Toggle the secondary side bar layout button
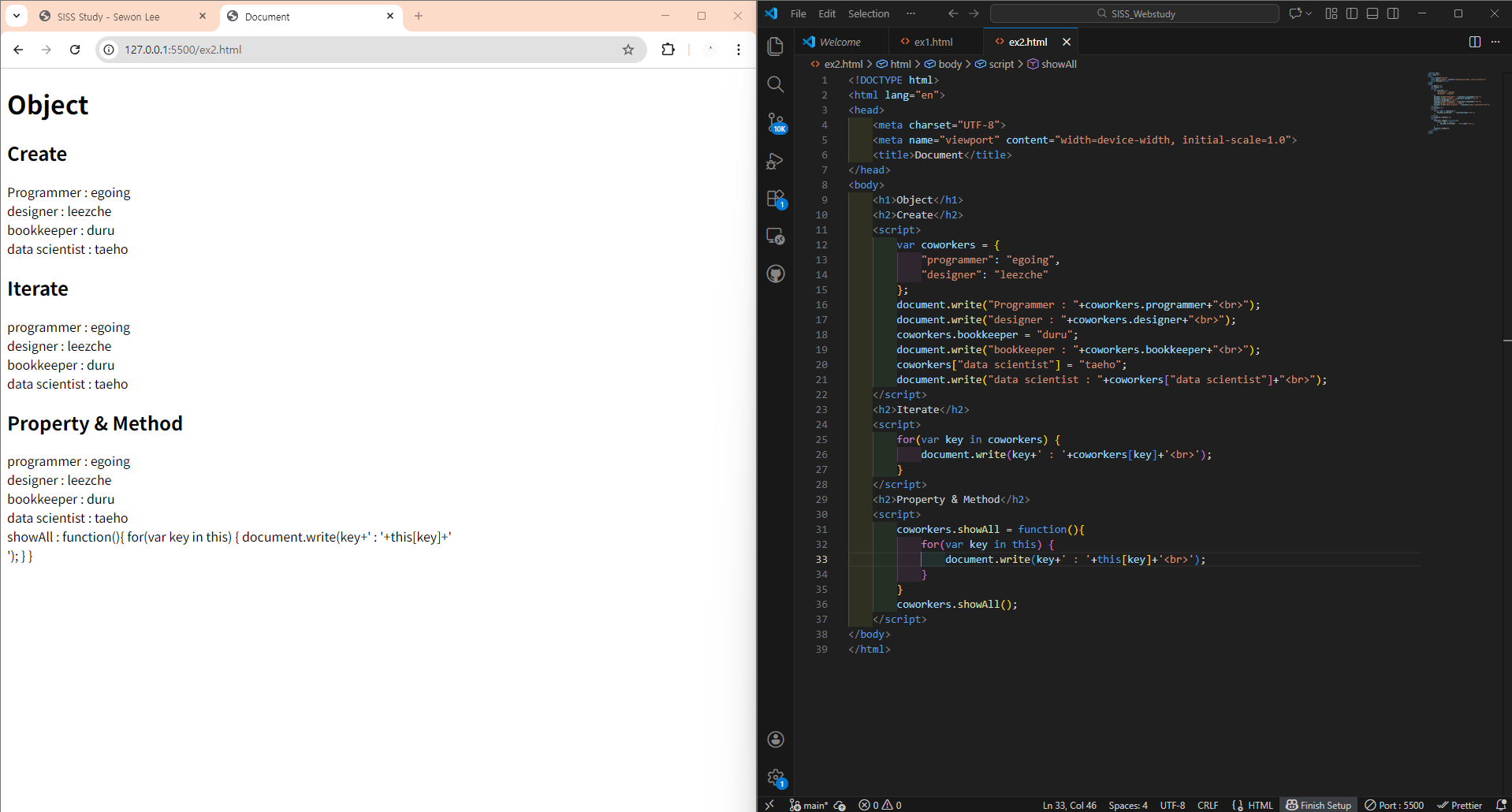Image resolution: width=1512 pixels, height=812 pixels. point(1393,13)
